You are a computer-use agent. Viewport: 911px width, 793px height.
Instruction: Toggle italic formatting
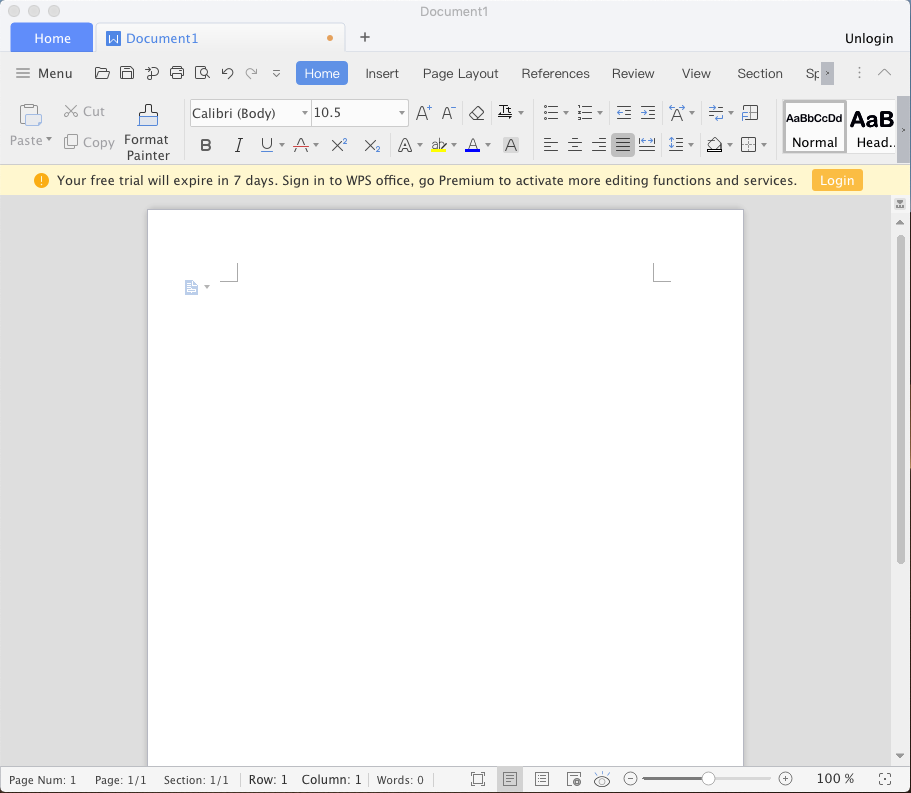(x=238, y=145)
